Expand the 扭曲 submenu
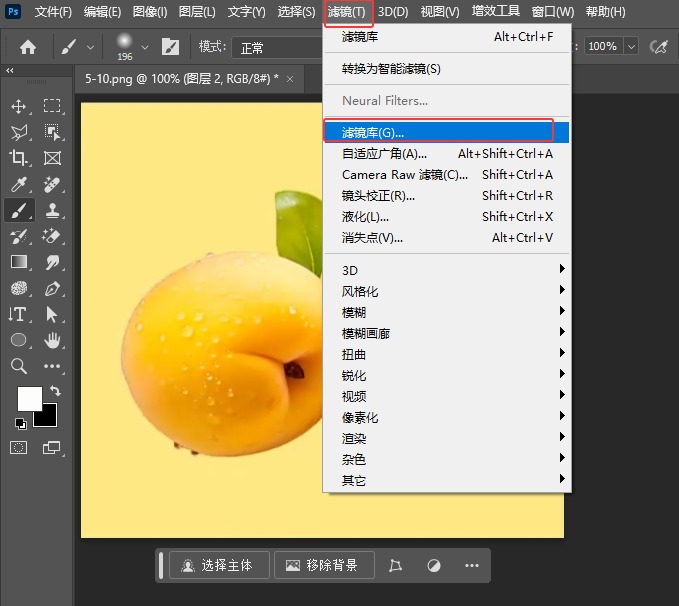The width and height of the screenshot is (679, 606). (447, 354)
